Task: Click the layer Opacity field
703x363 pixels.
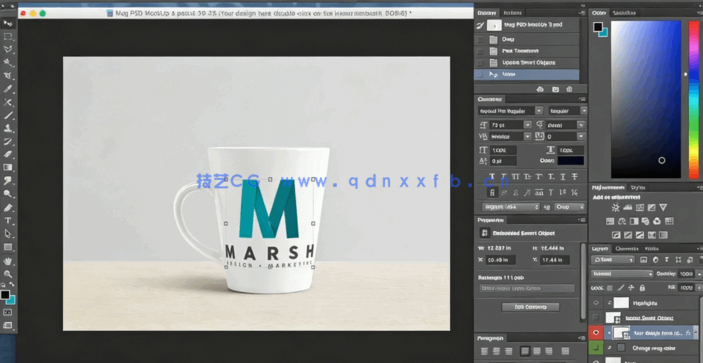Action: click(686, 273)
